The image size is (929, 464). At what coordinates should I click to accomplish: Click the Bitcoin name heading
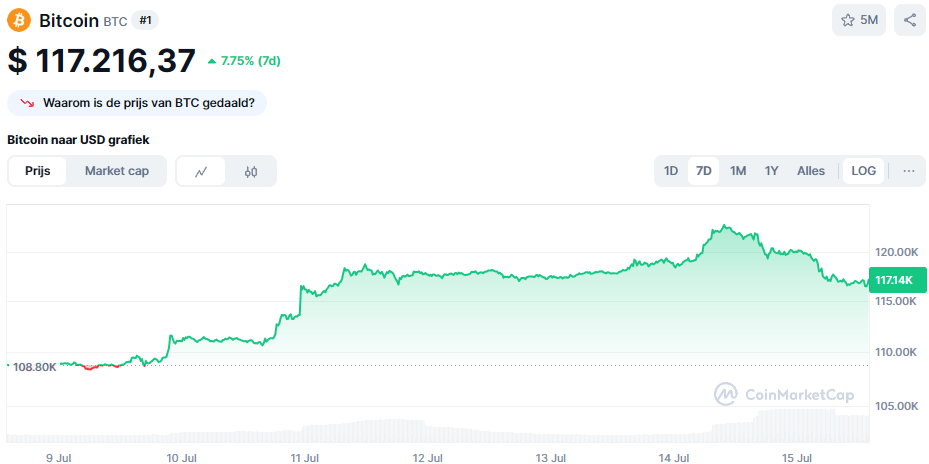[x=69, y=21]
